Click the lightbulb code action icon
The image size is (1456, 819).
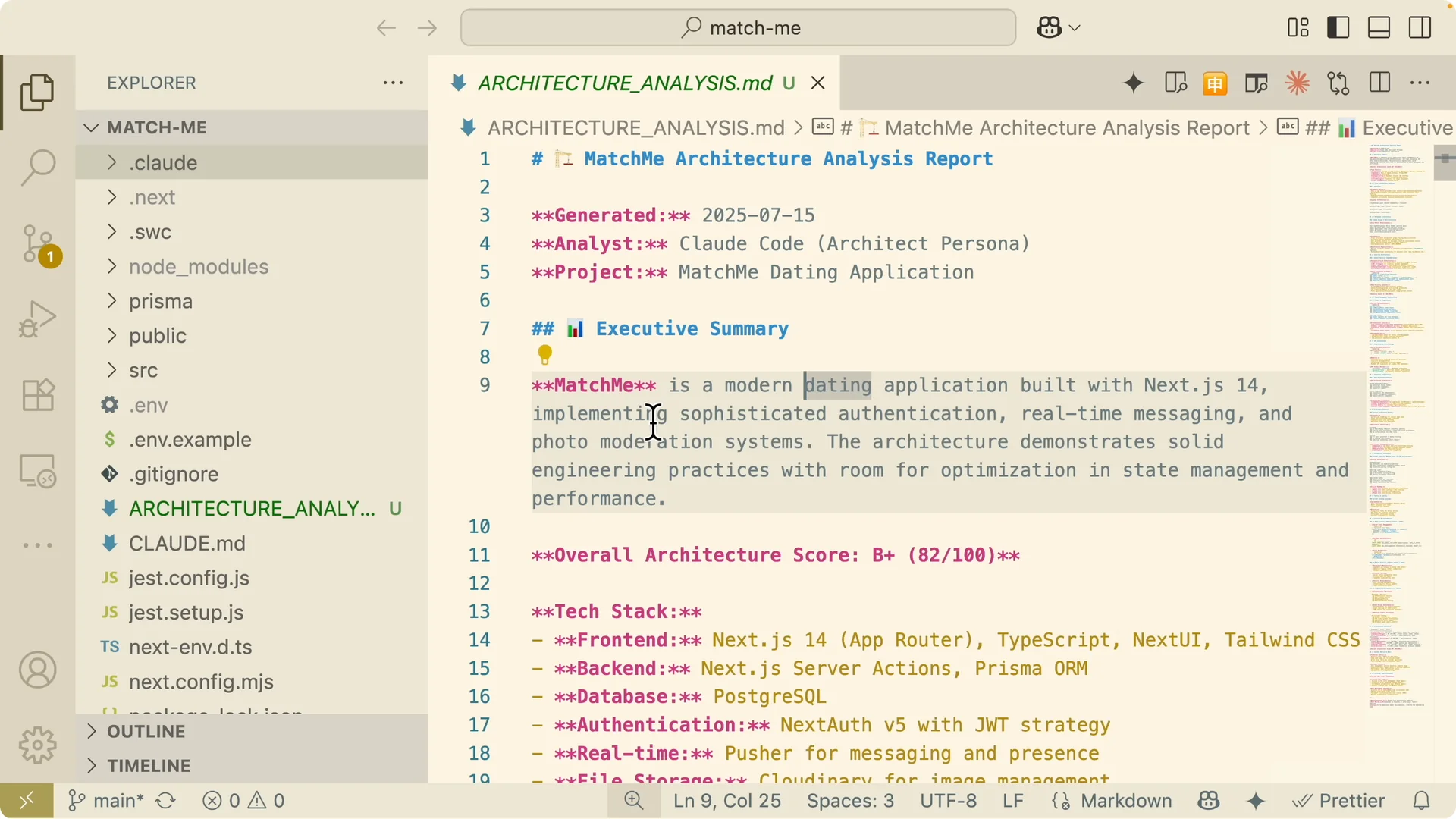pyautogui.click(x=544, y=355)
